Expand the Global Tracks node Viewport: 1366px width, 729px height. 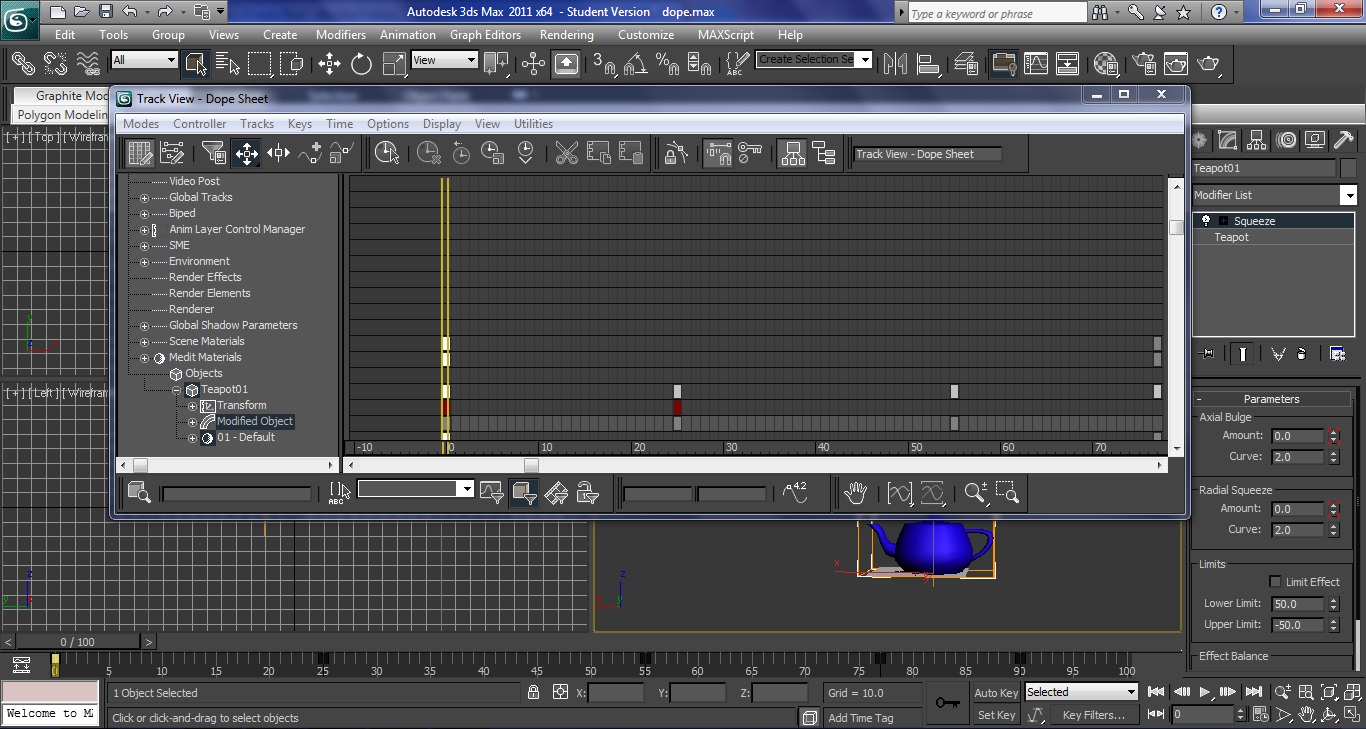click(143, 197)
